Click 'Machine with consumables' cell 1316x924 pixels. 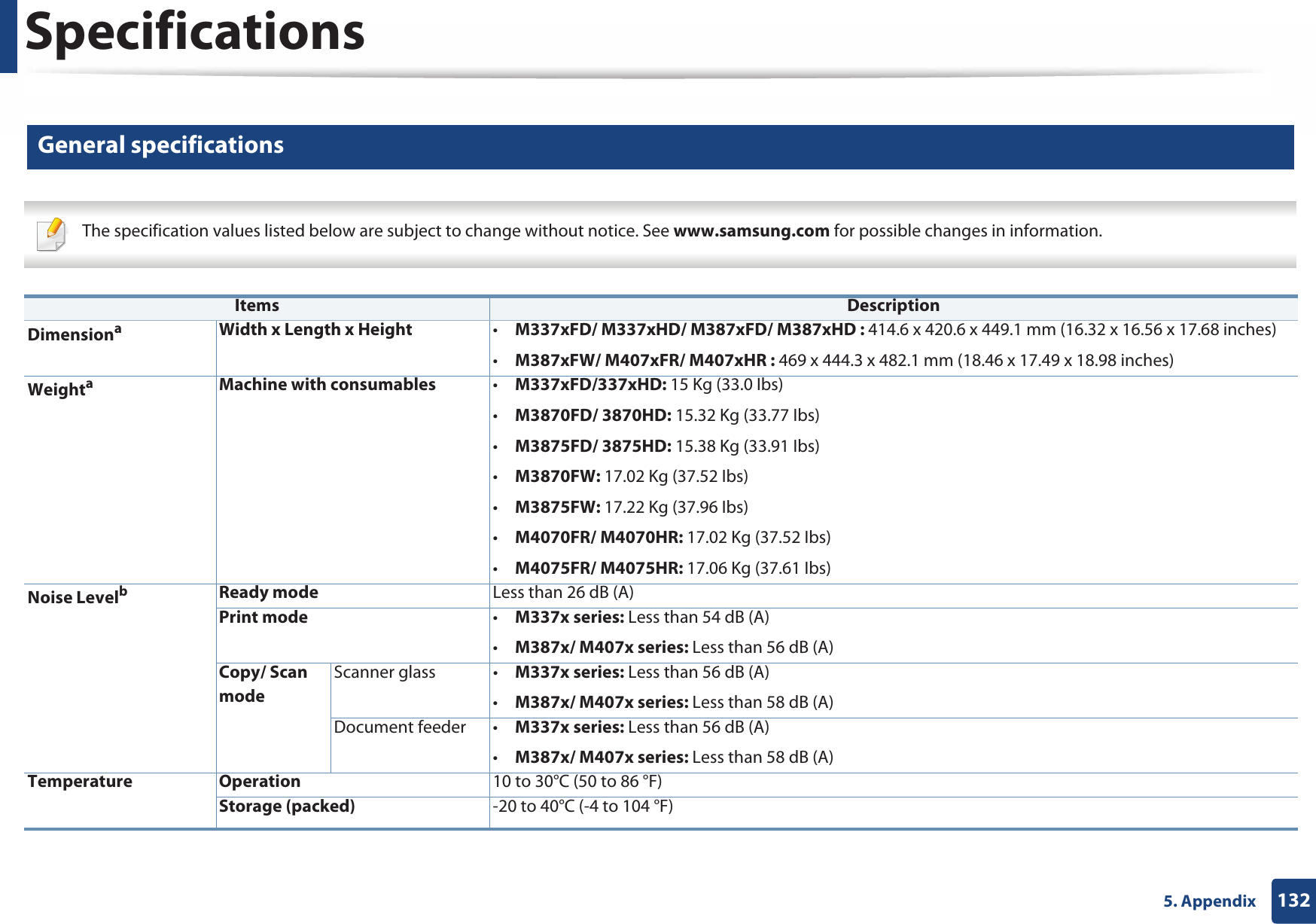coord(327,385)
